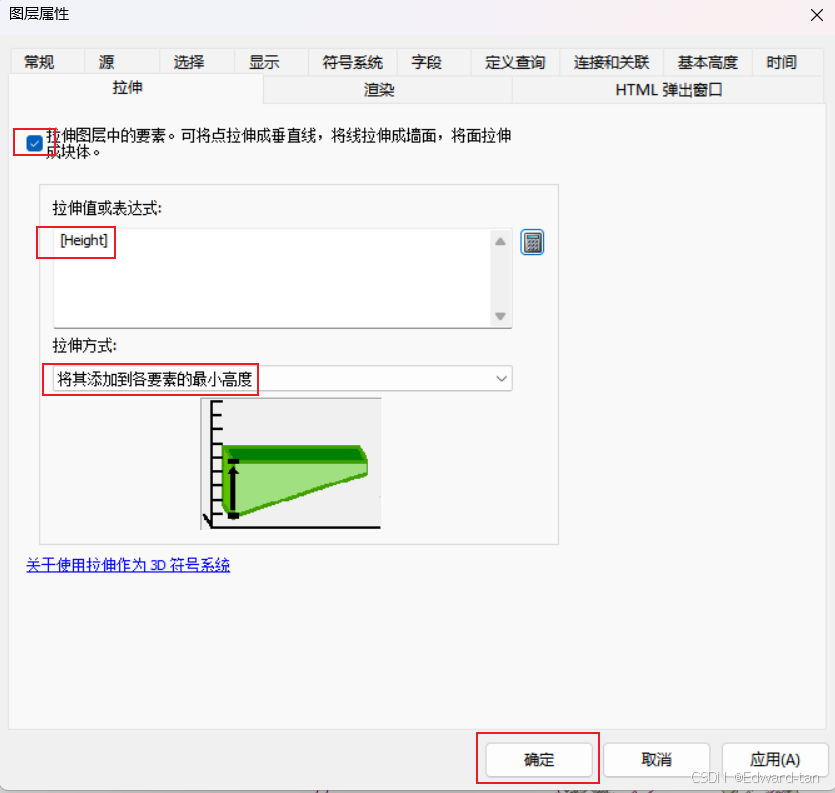Screen dimensions: 835x793
Task: Click the green extrusion preview image
Action: pos(291,464)
